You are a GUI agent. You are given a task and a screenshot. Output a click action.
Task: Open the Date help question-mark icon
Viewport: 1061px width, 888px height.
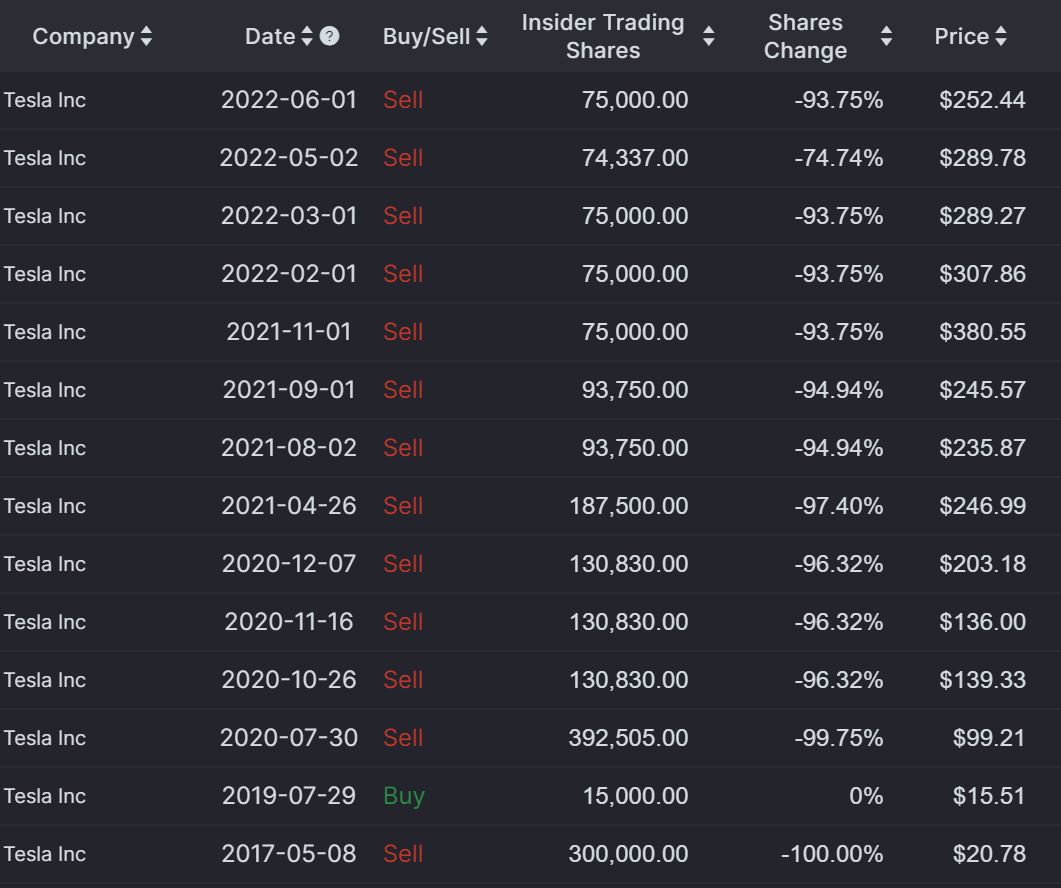(x=330, y=36)
